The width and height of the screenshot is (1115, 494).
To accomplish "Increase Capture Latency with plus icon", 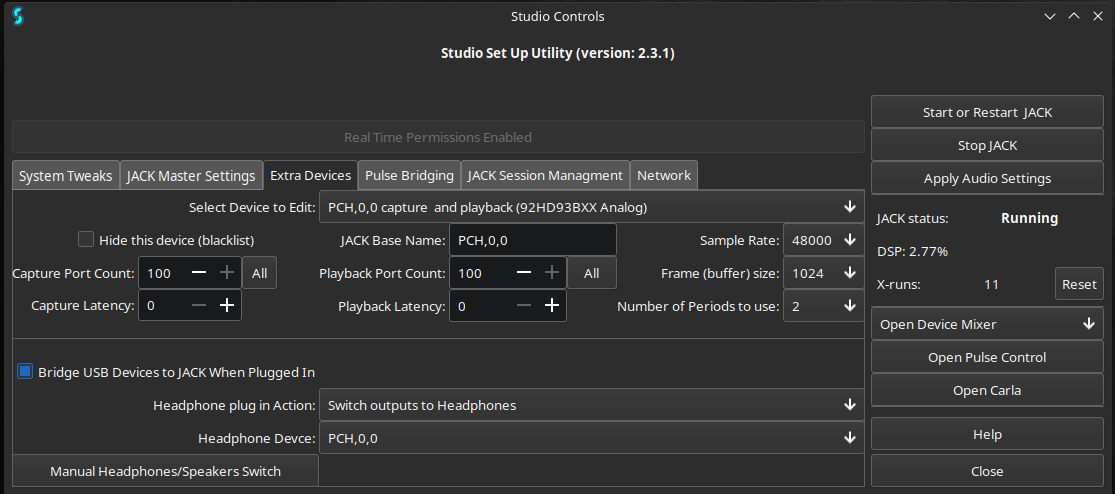I will (227, 306).
